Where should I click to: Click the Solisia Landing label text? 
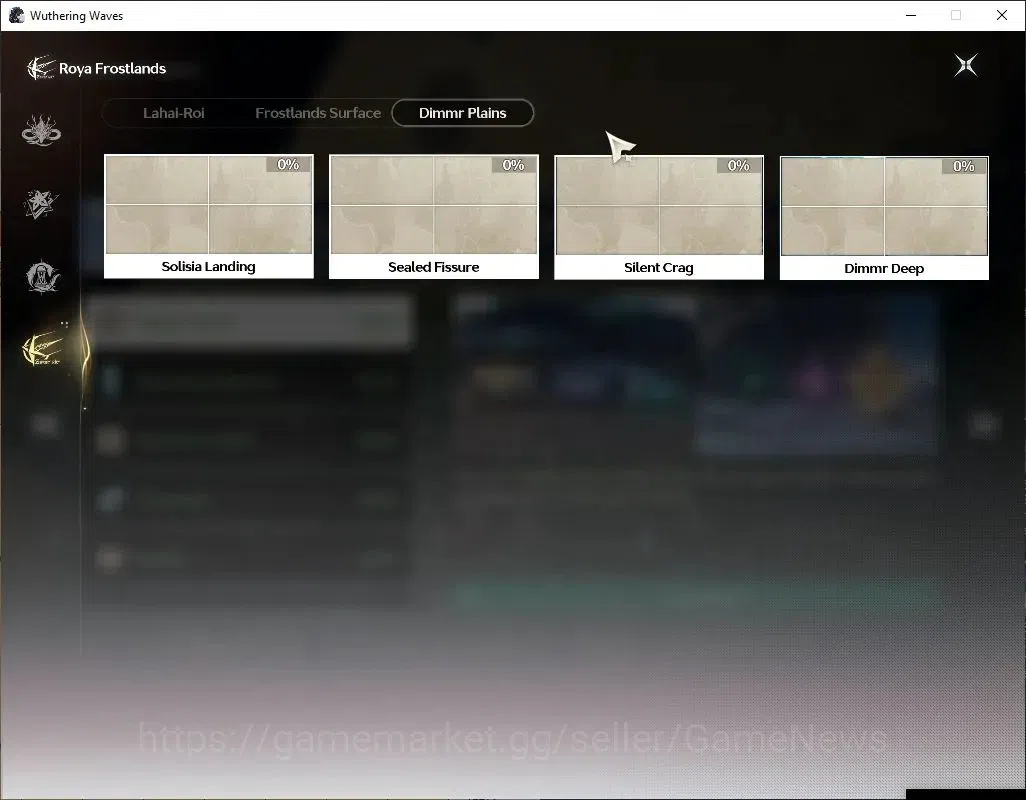[x=209, y=266]
